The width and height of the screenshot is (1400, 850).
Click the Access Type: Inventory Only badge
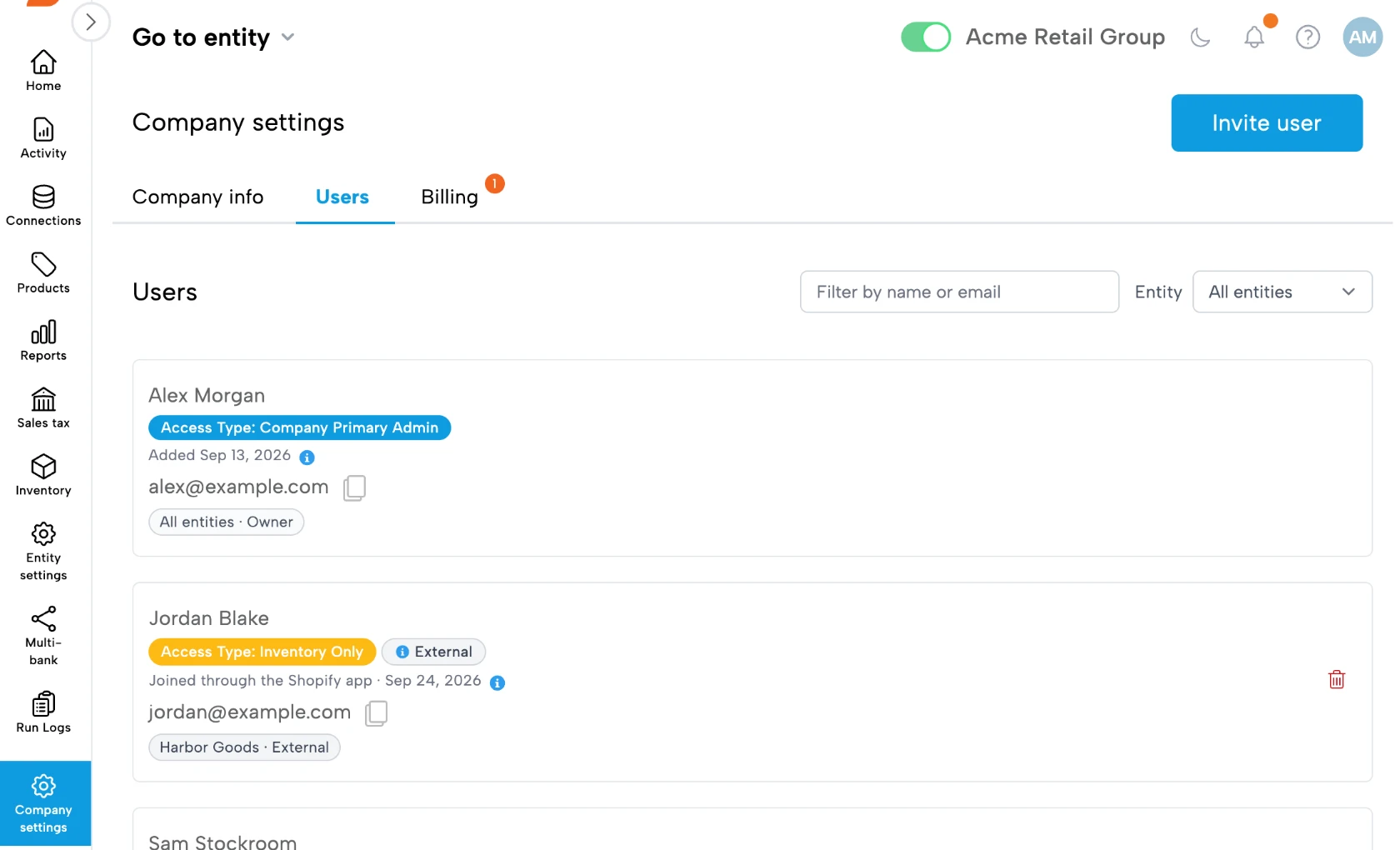click(x=262, y=652)
